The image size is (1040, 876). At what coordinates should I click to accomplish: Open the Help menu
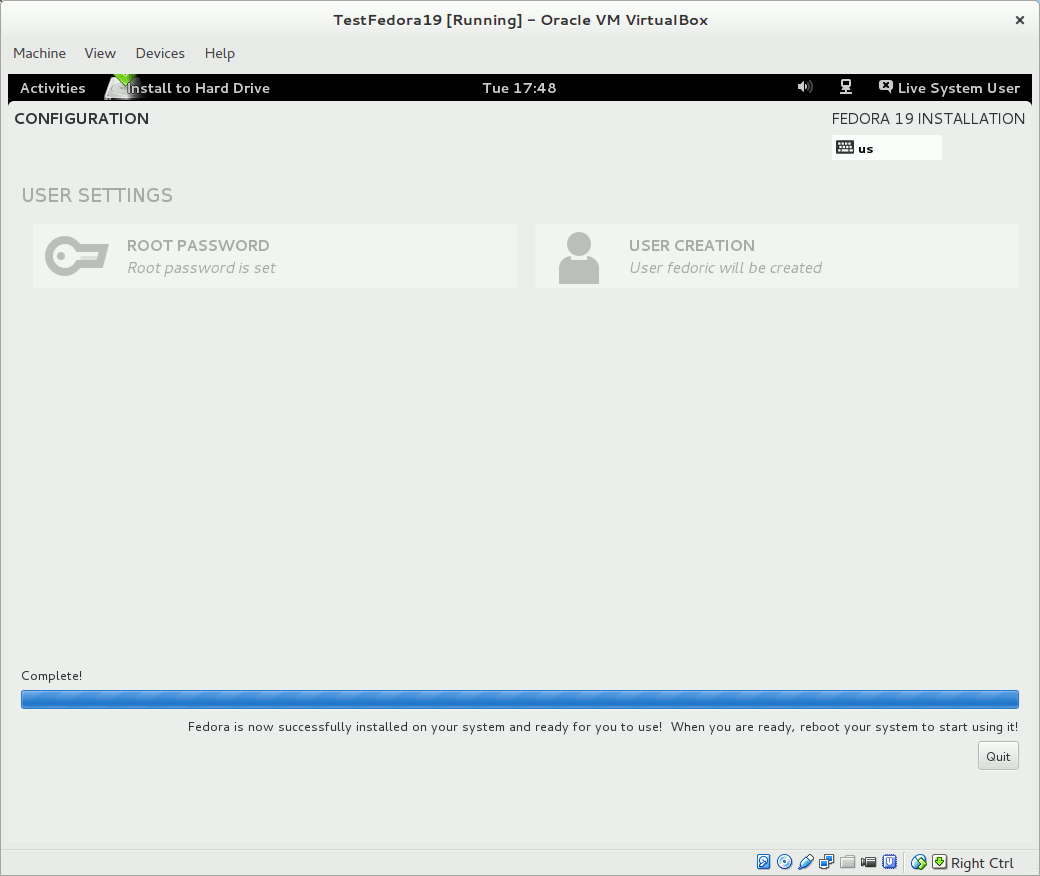219,53
